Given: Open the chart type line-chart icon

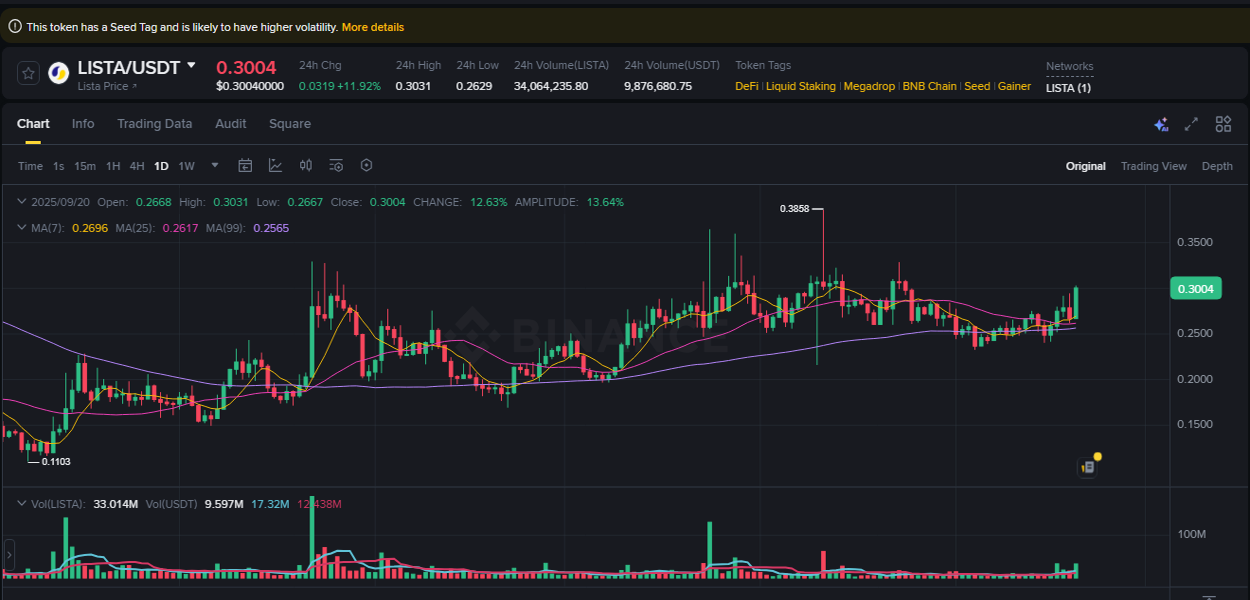Looking at the screenshot, I should pyautogui.click(x=275, y=165).
